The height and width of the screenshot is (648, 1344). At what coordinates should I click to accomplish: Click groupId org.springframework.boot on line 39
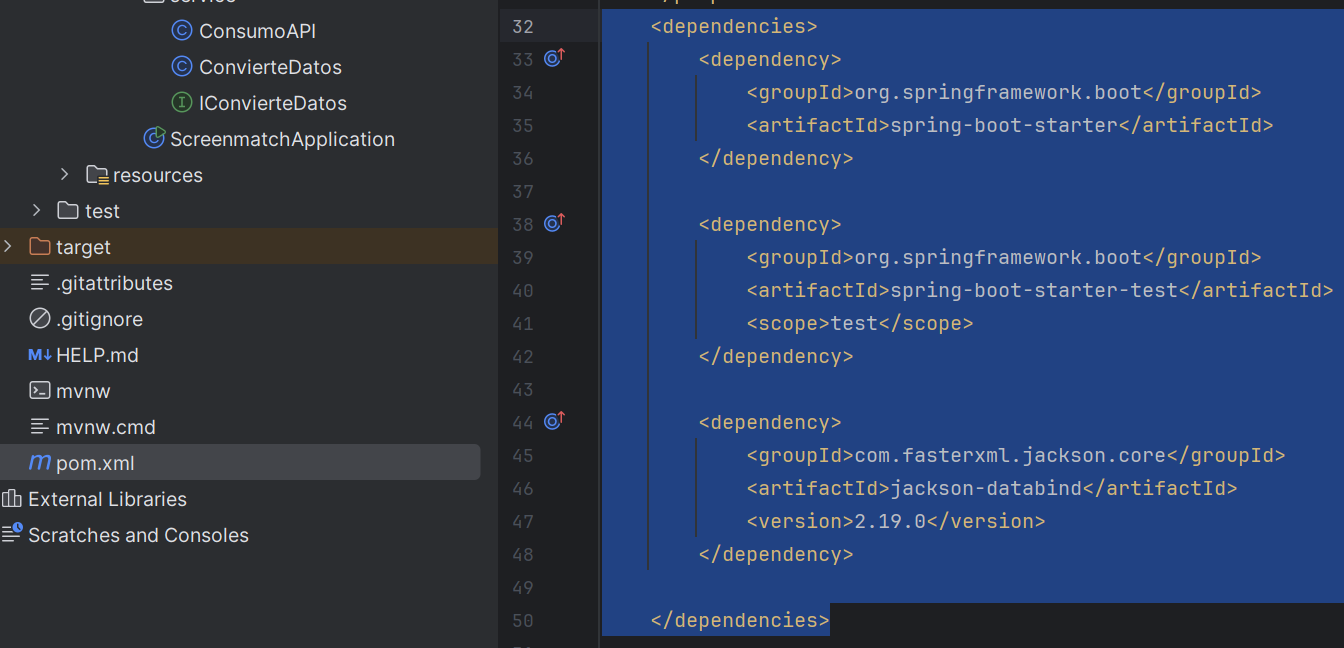1004,257
